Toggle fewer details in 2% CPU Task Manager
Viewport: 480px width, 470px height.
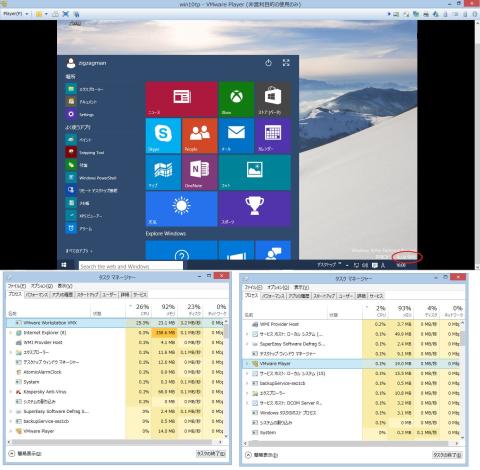coord(262,455)
